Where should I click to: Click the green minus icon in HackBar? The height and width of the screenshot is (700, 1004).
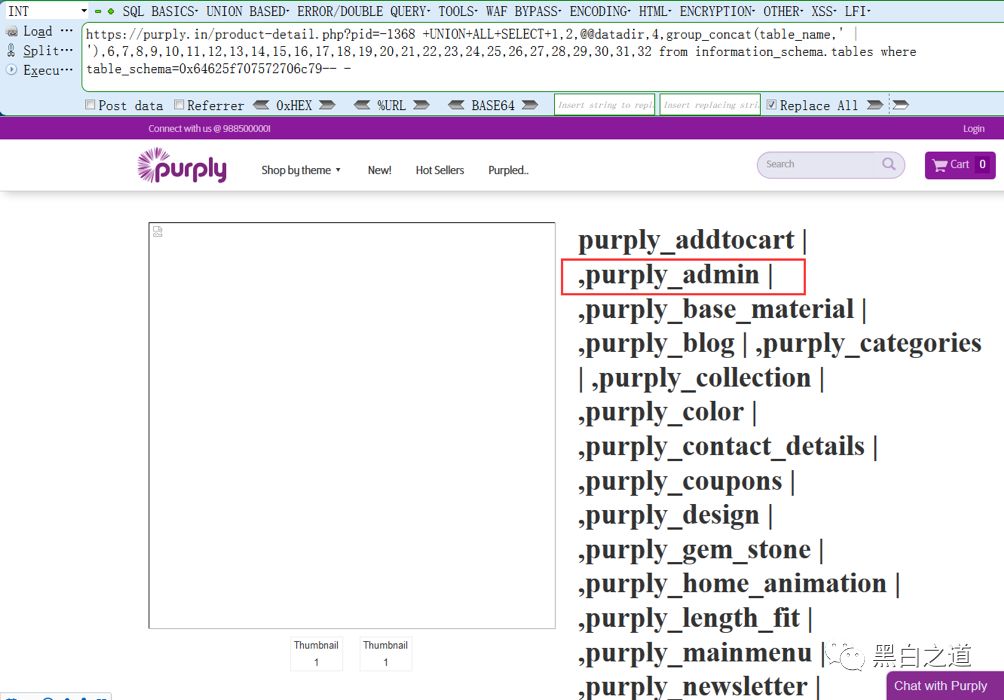tap(98, 12)
